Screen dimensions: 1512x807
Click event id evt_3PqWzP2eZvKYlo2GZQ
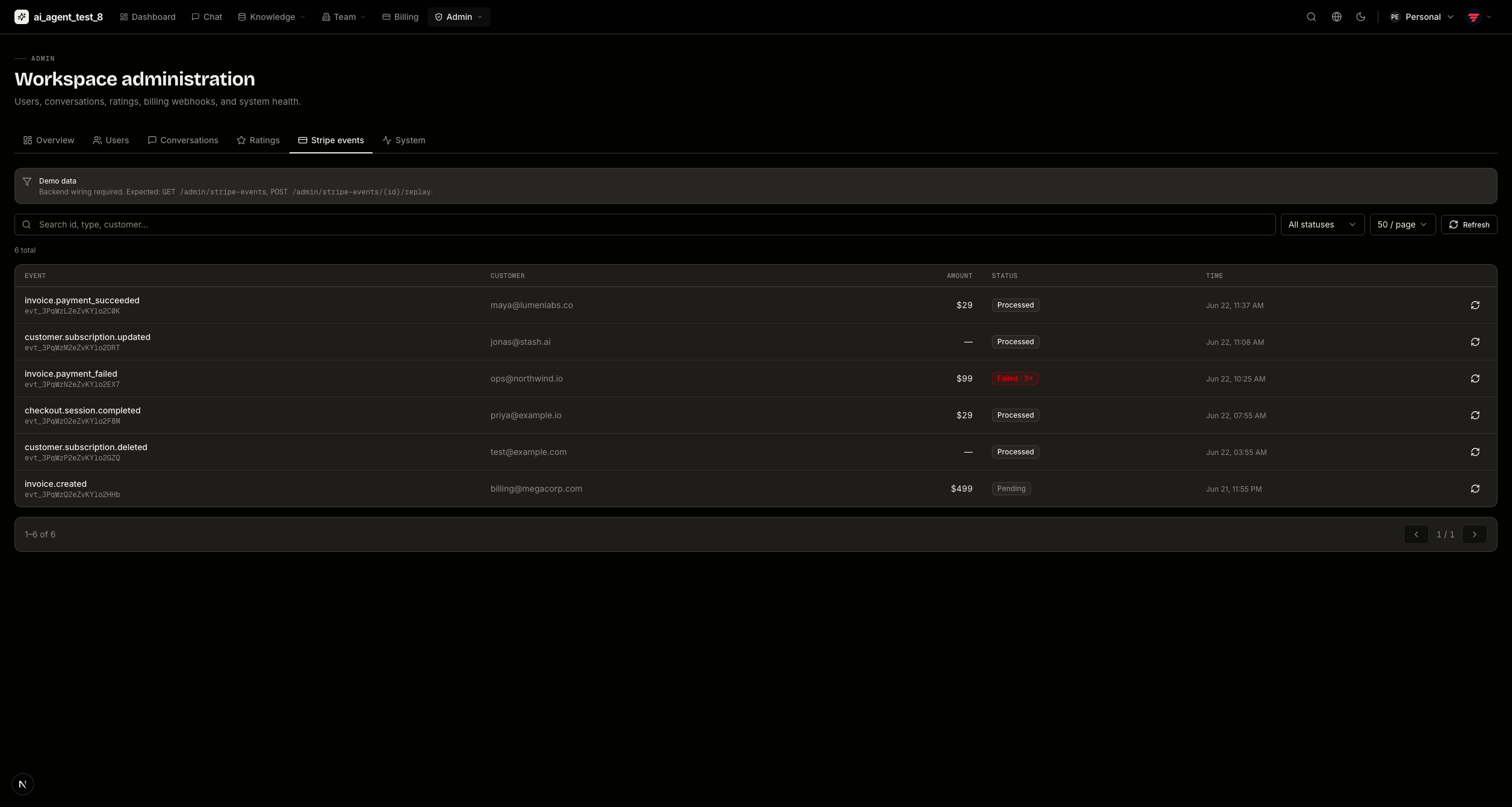tap(72, 458)
